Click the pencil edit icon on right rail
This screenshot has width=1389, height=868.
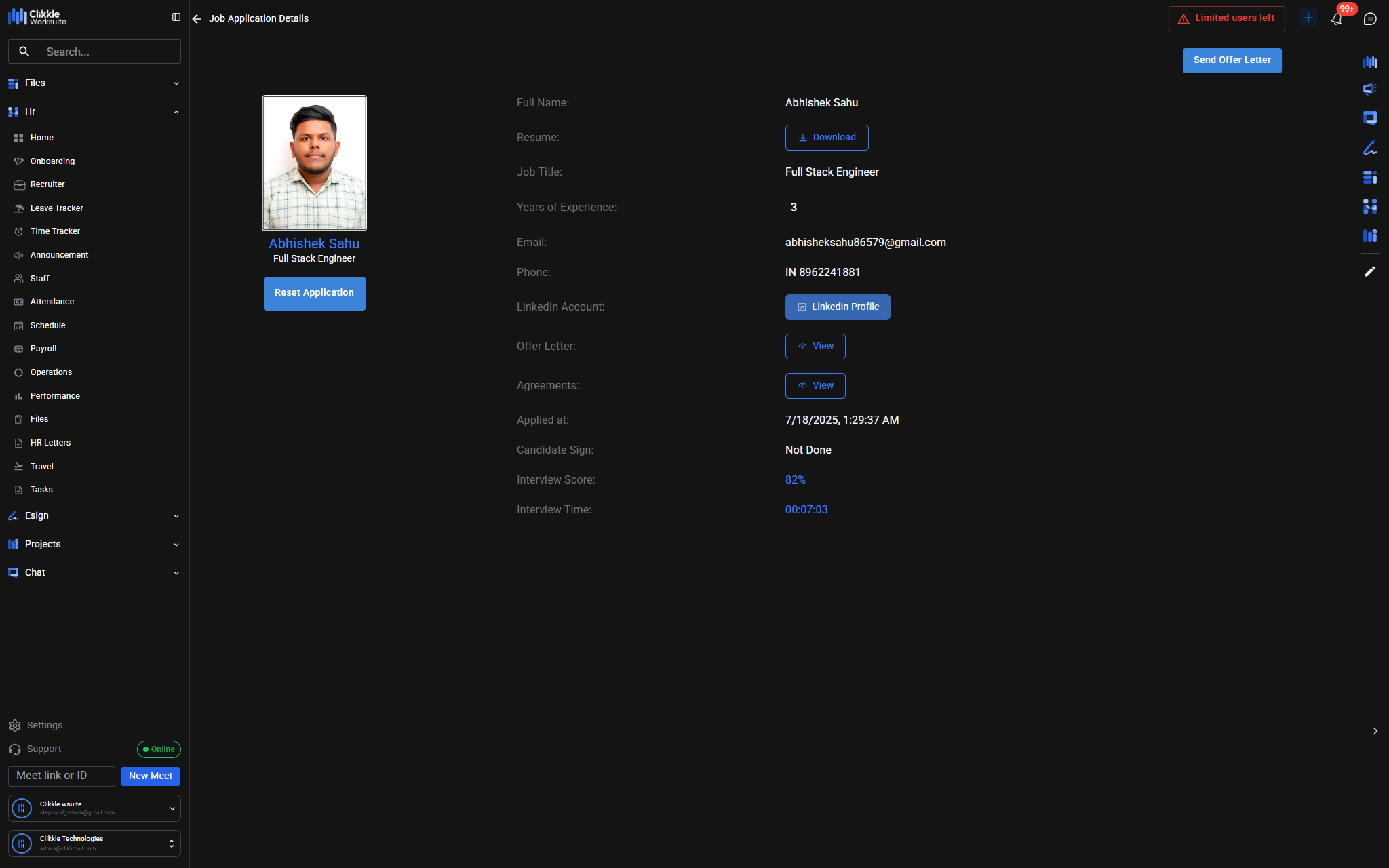(x=1369, y=271)
